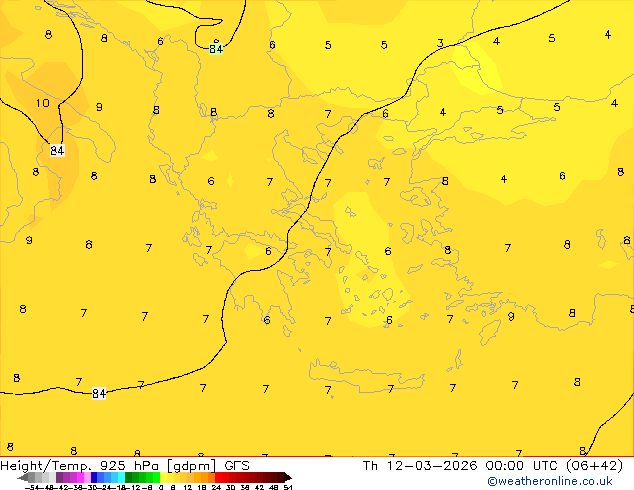
Task: Click the legend scale label 0
Action: tap(161, 488)
